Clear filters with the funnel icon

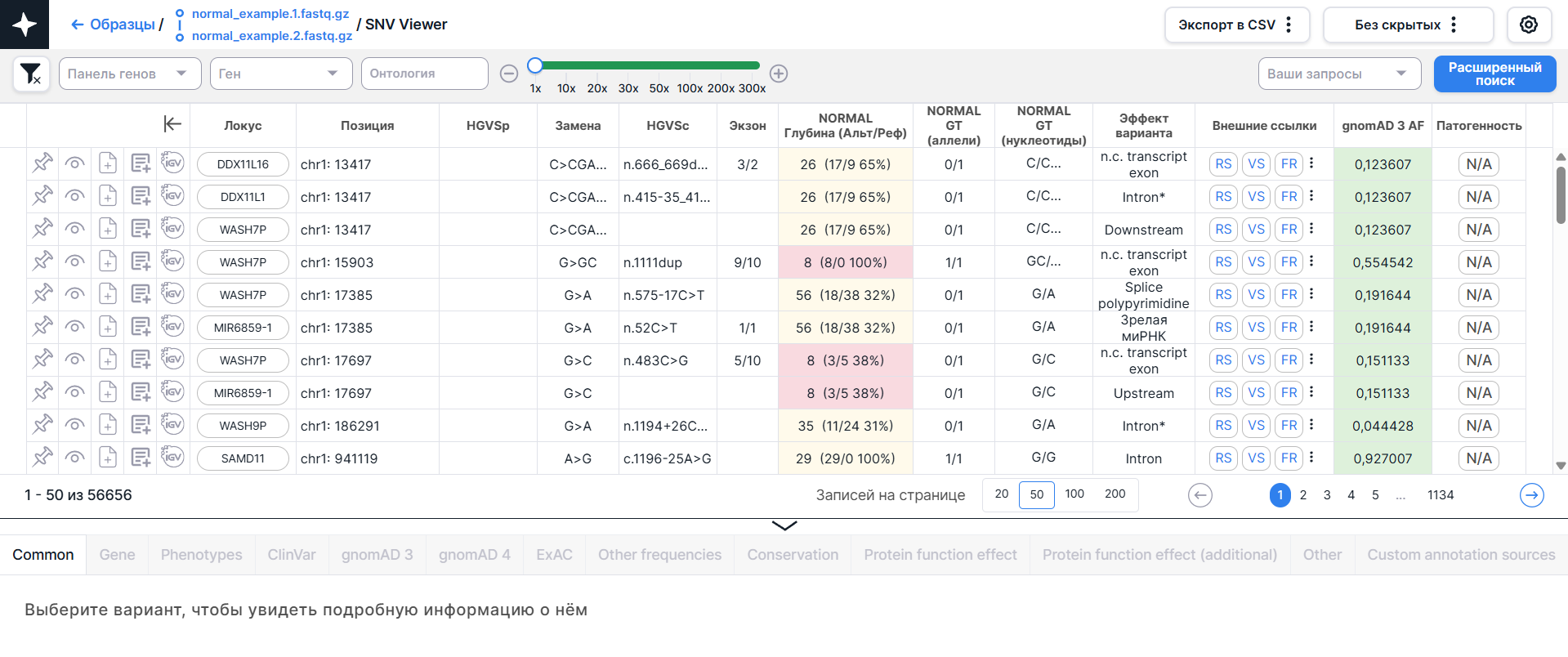click(31, 74)
